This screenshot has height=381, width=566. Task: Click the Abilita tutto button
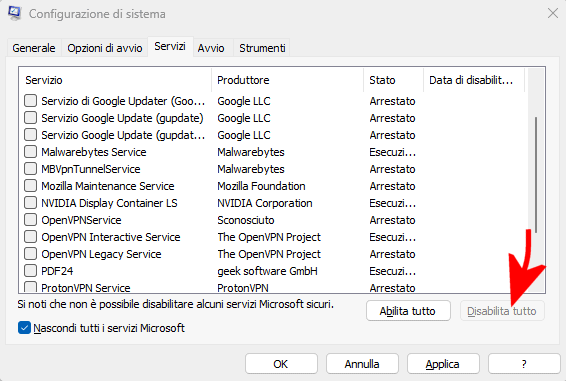(408, 311)
